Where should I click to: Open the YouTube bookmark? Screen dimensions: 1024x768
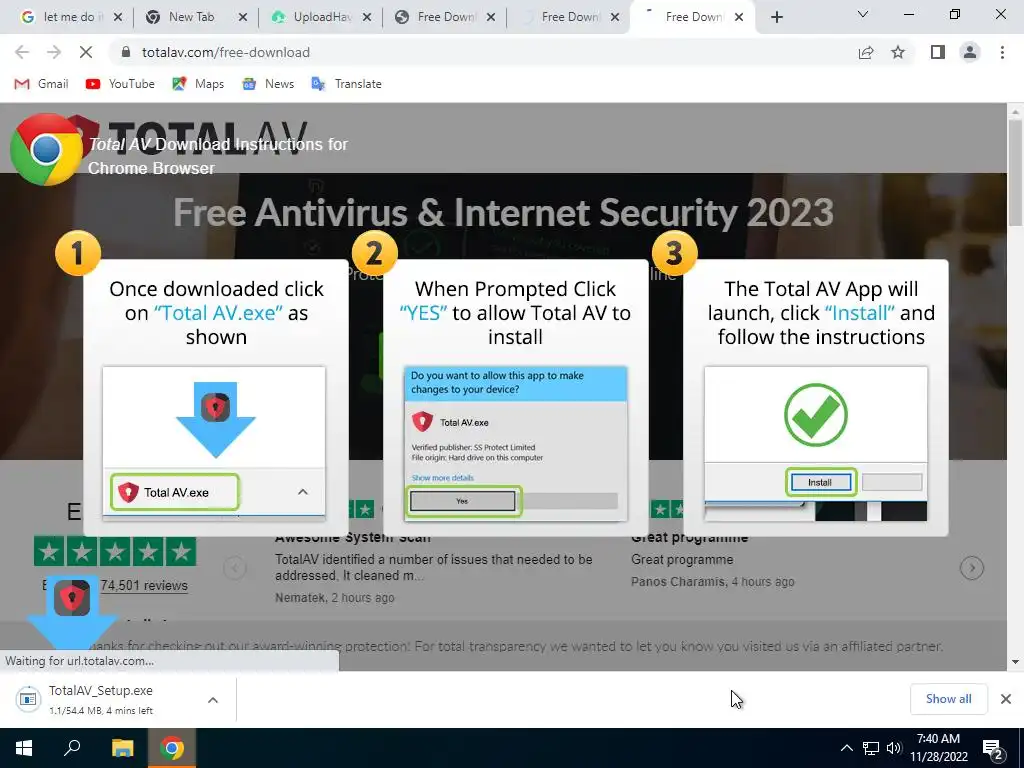coord(120,84)
